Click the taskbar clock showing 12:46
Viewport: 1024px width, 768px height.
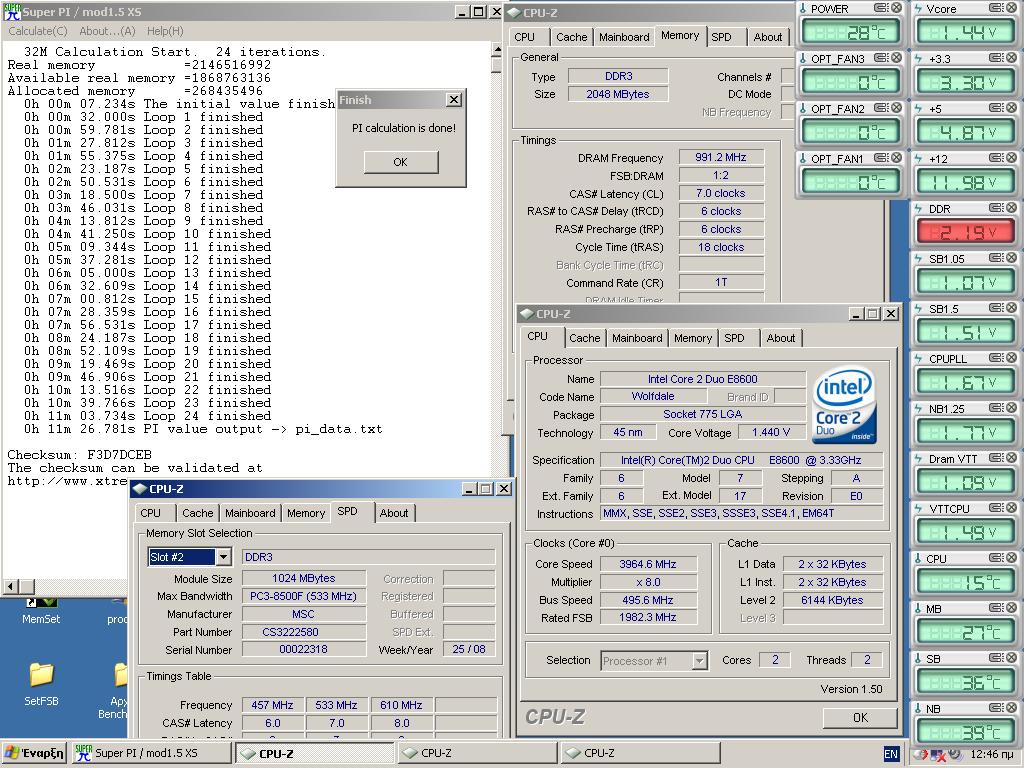(x=992, y=754)
